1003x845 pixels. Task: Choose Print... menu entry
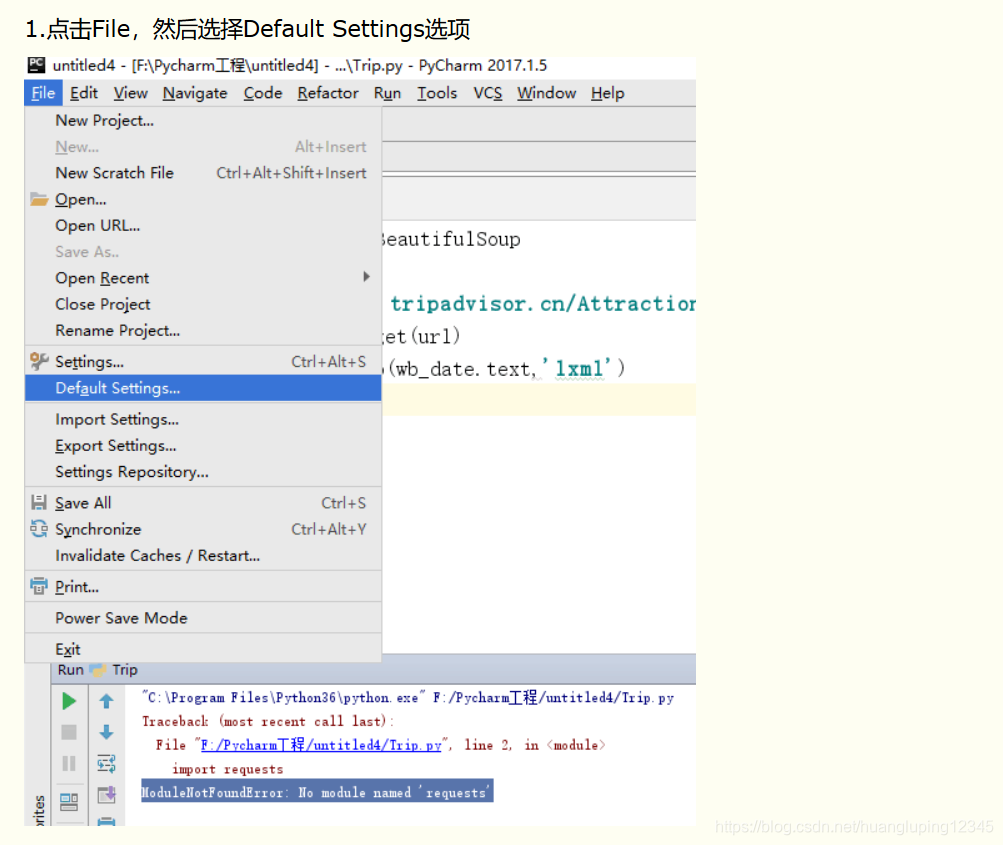point(203,587)
